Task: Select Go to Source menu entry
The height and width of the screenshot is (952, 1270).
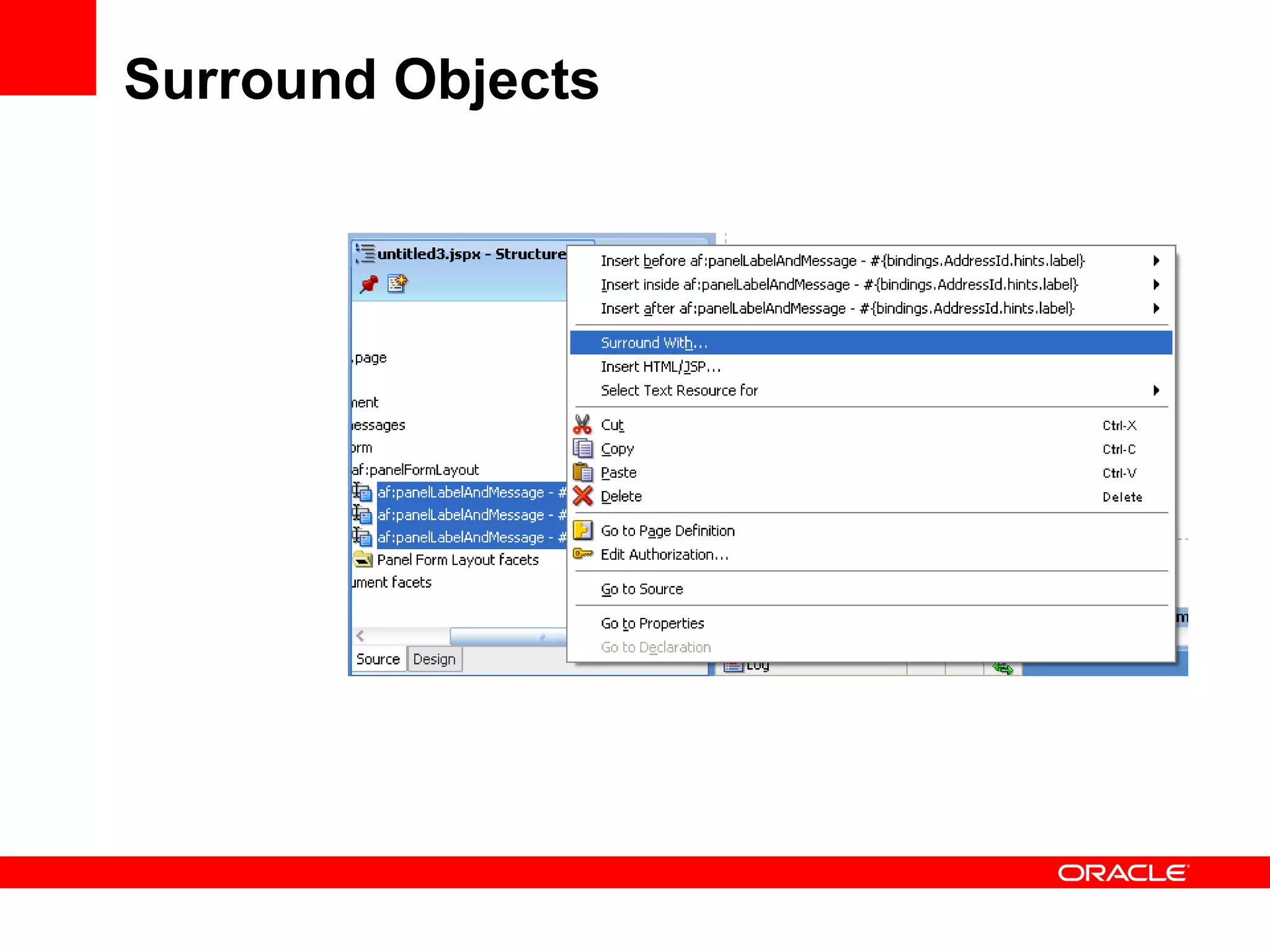Action: click(871, 589)
